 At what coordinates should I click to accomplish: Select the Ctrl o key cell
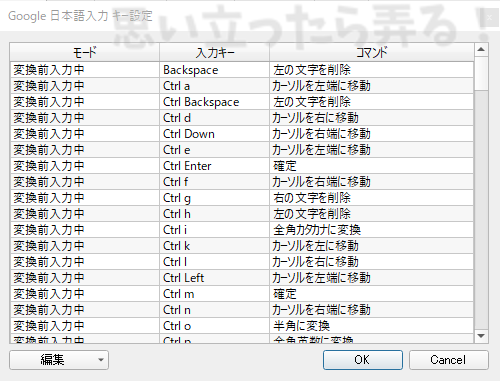tap(214, 326)
